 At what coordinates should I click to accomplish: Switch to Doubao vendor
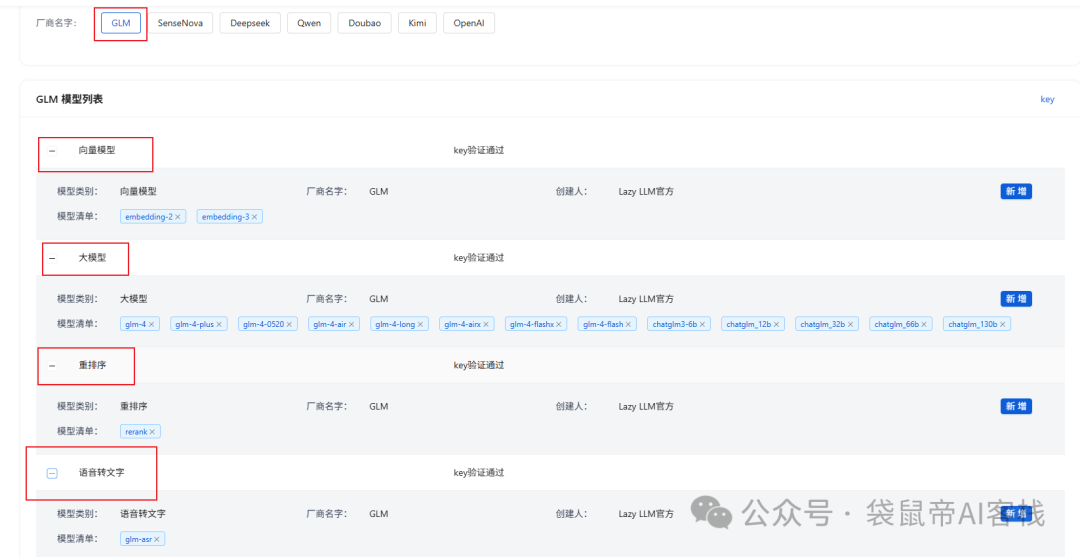pos(364,23)
